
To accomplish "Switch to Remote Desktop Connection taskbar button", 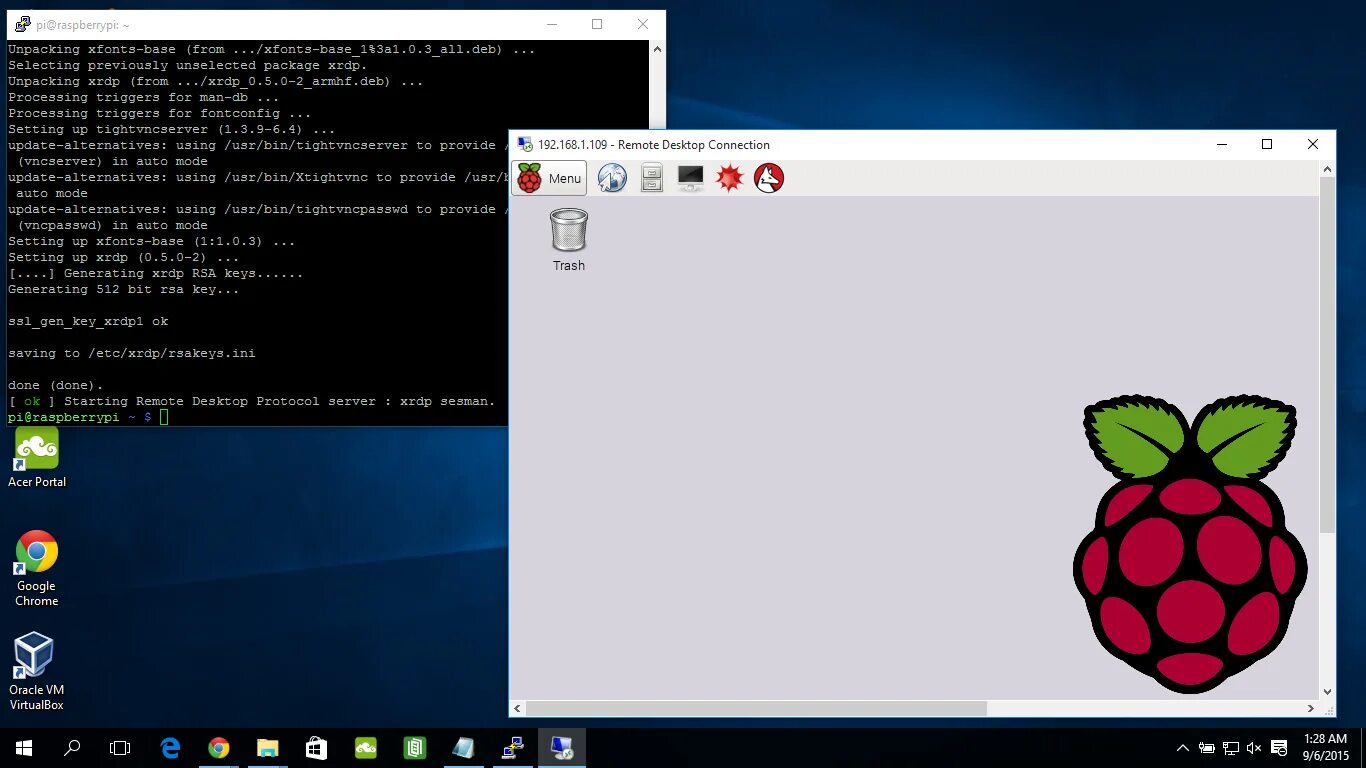I will click(x=561, y=747).
